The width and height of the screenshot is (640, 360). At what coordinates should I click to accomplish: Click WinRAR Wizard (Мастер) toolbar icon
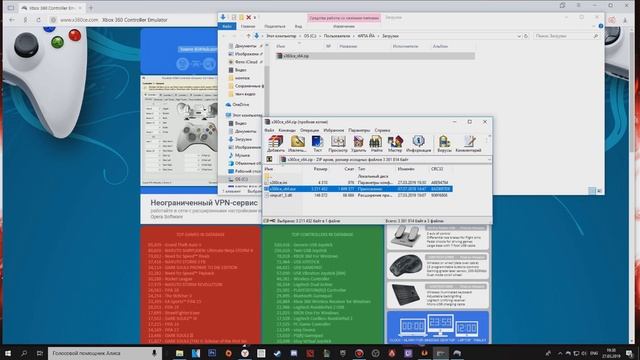click(x=395, y=144)
